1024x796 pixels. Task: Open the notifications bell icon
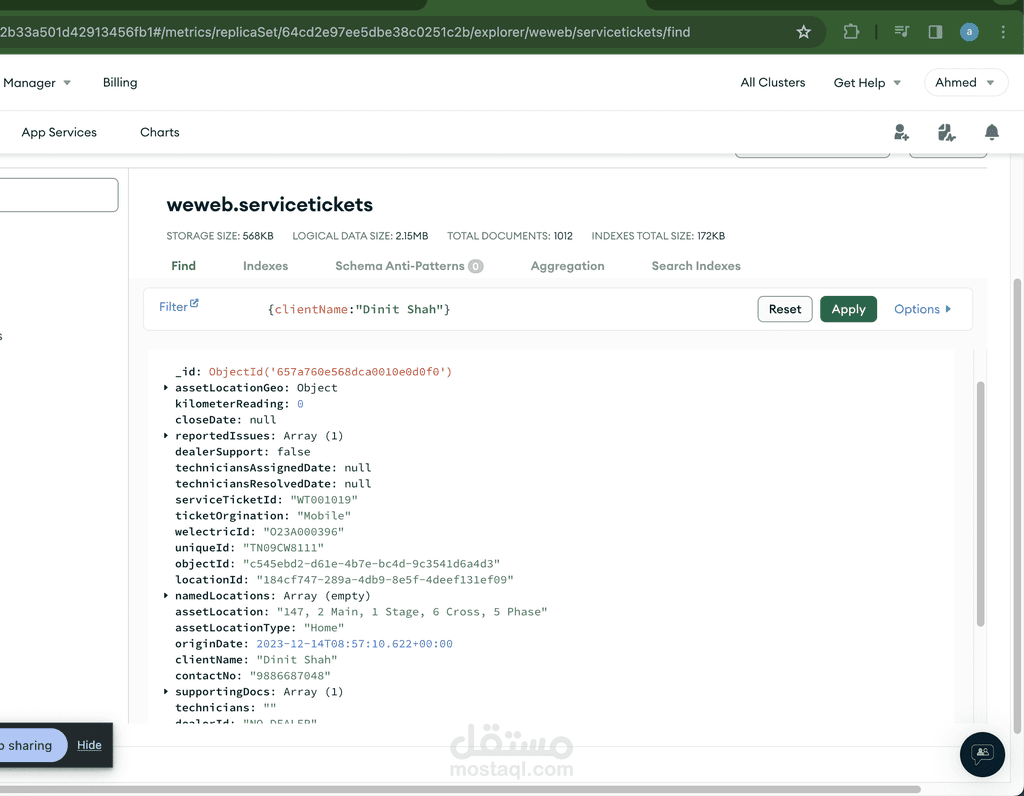click(x=991, y=133)
